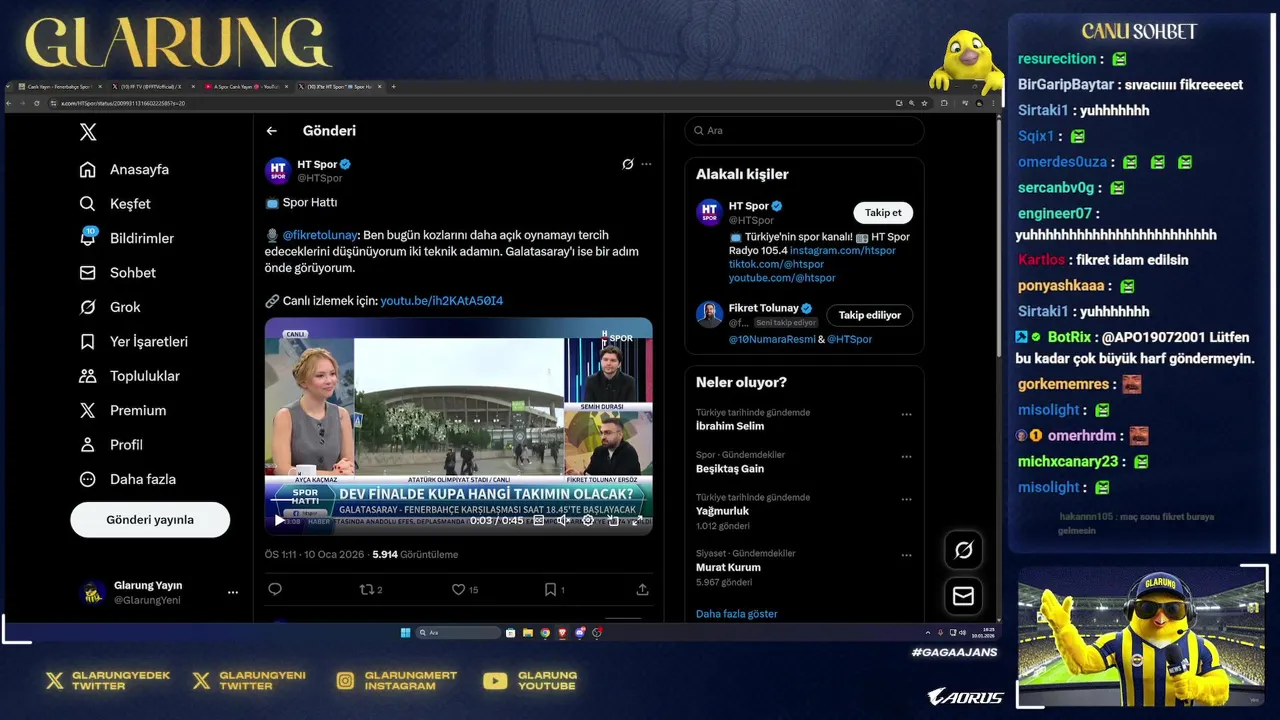
Task: Click the share icon under the post
Action: pos(642,589)
